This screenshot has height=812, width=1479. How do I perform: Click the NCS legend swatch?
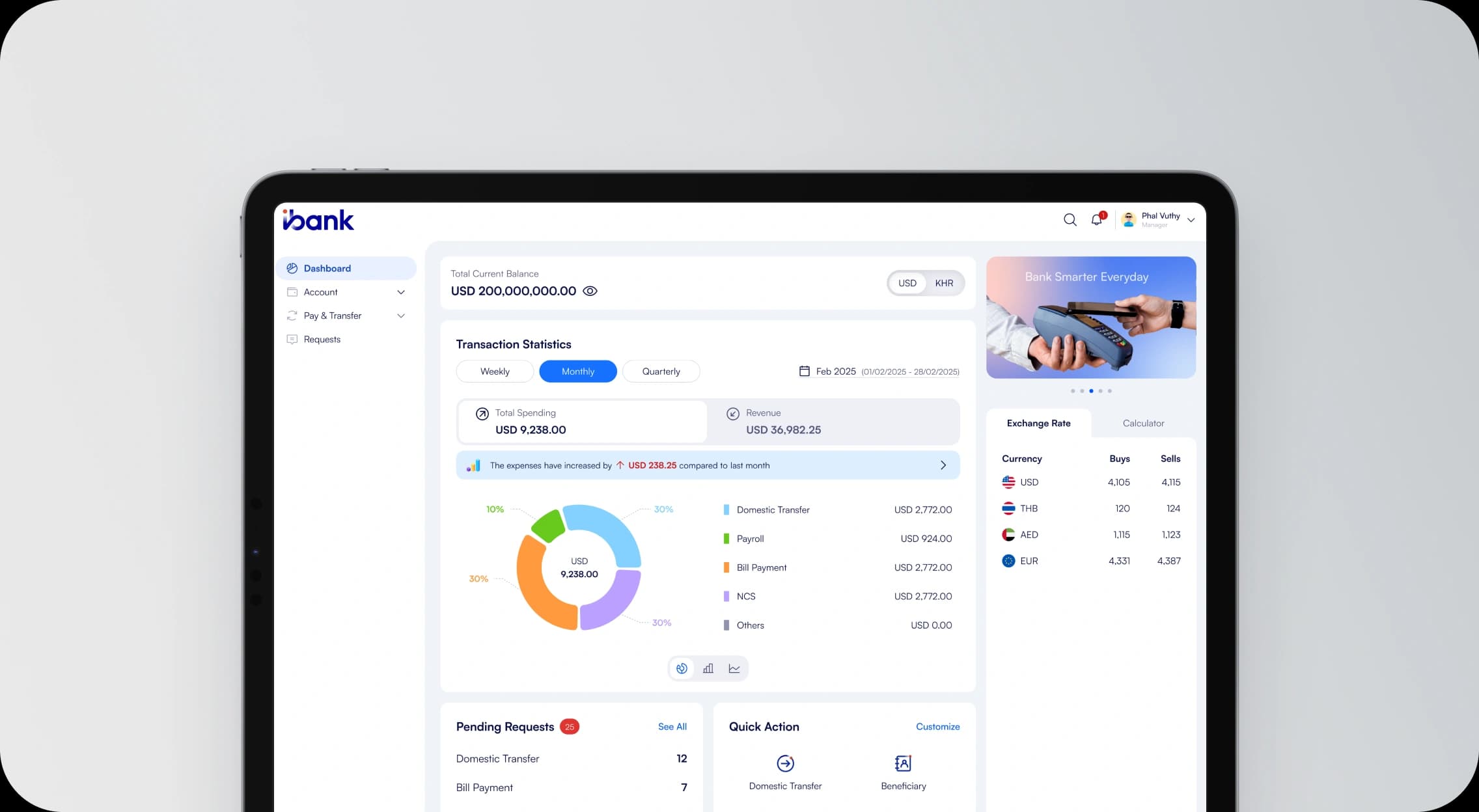726,596
